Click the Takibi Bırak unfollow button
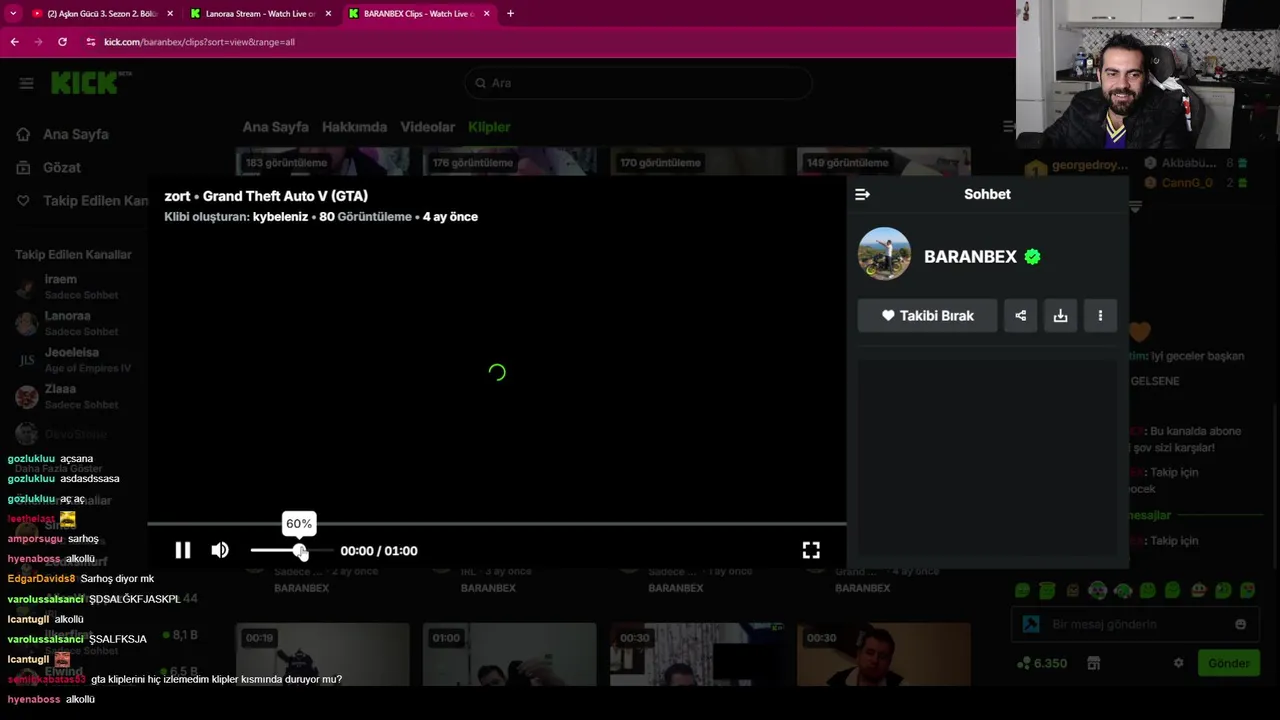The width and height of the screenshot is (1280, 720). (927, 315)
